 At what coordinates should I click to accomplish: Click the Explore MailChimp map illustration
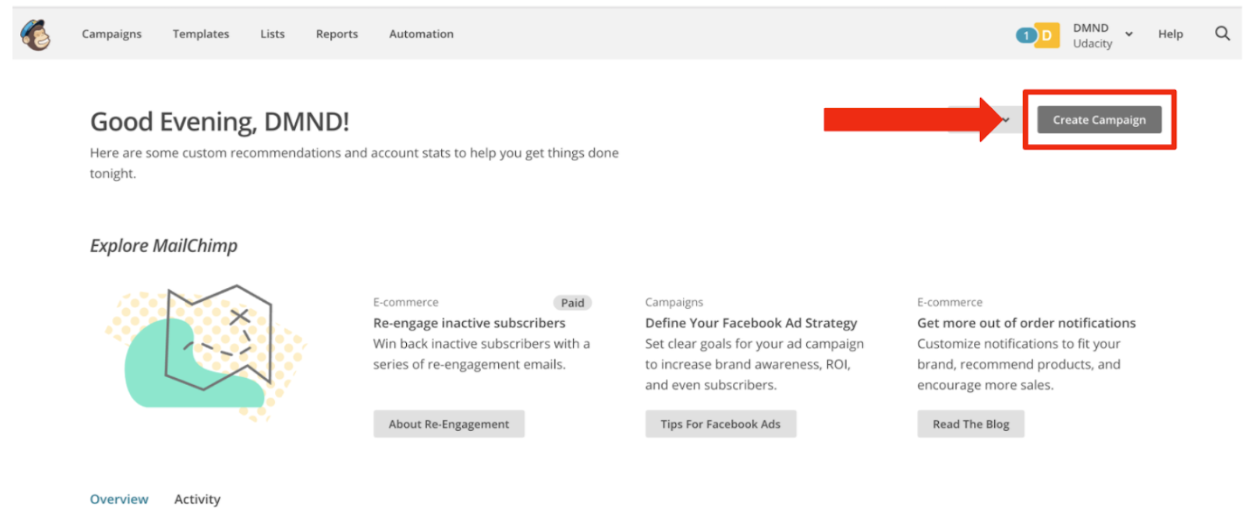click(x=205, y=352)
